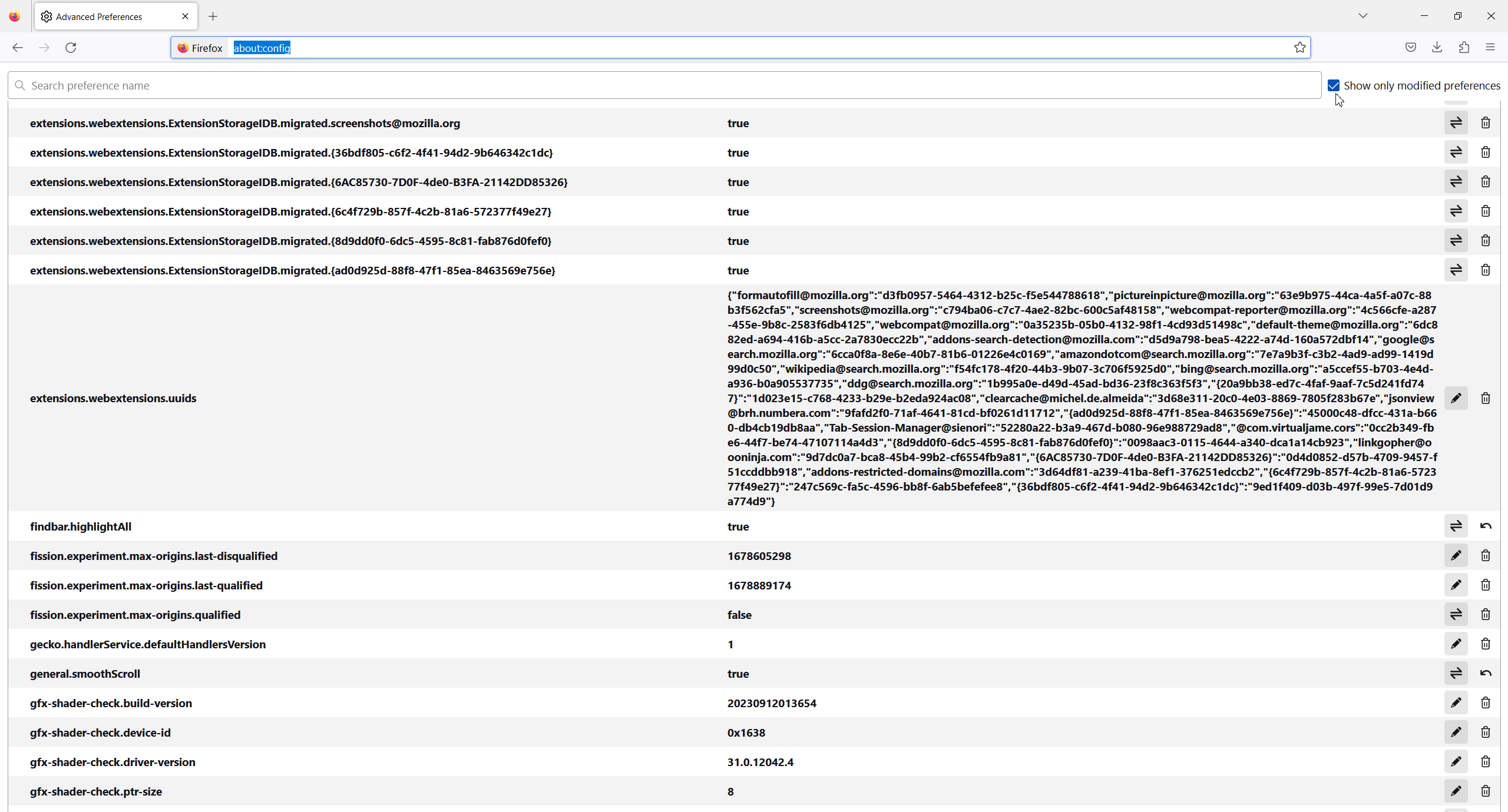Edit gfx-shader-check.driver-version value
The image size is (1508, 812).
1456,761
